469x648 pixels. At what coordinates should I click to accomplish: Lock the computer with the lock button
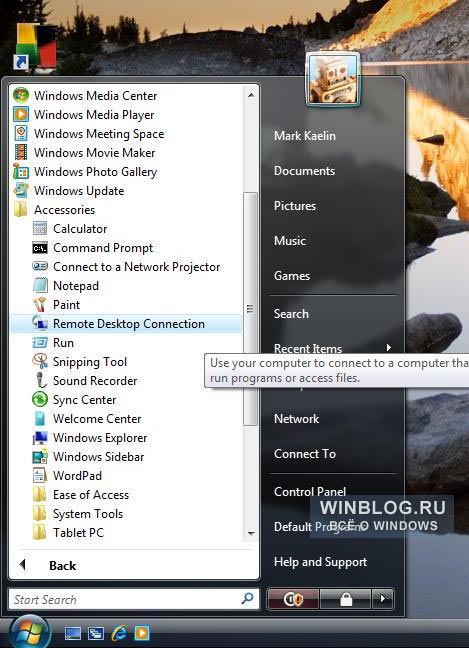point(345,599)
